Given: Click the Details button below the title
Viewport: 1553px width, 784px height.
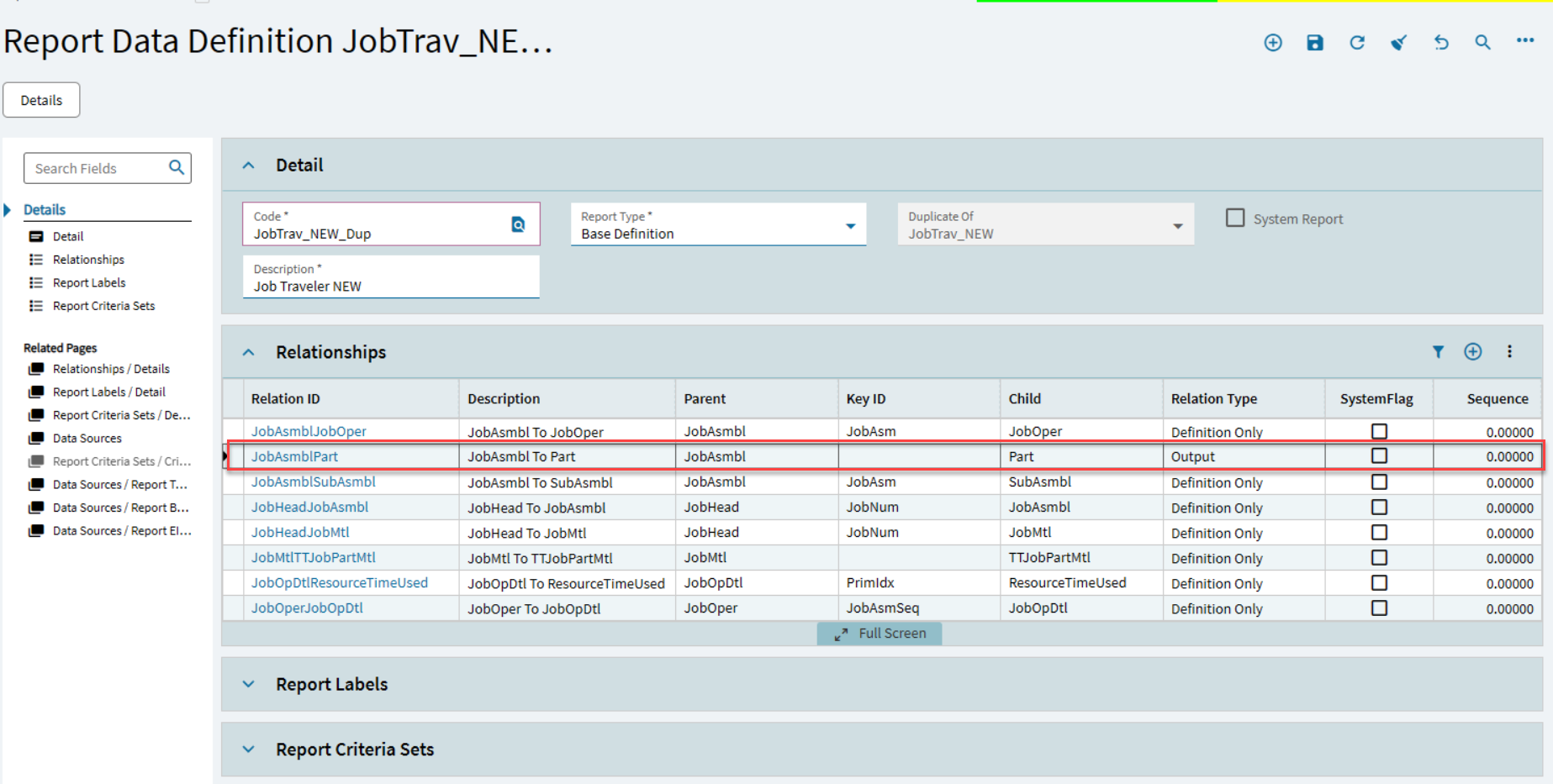Looking at the screenshot, I should coord(41,100).
